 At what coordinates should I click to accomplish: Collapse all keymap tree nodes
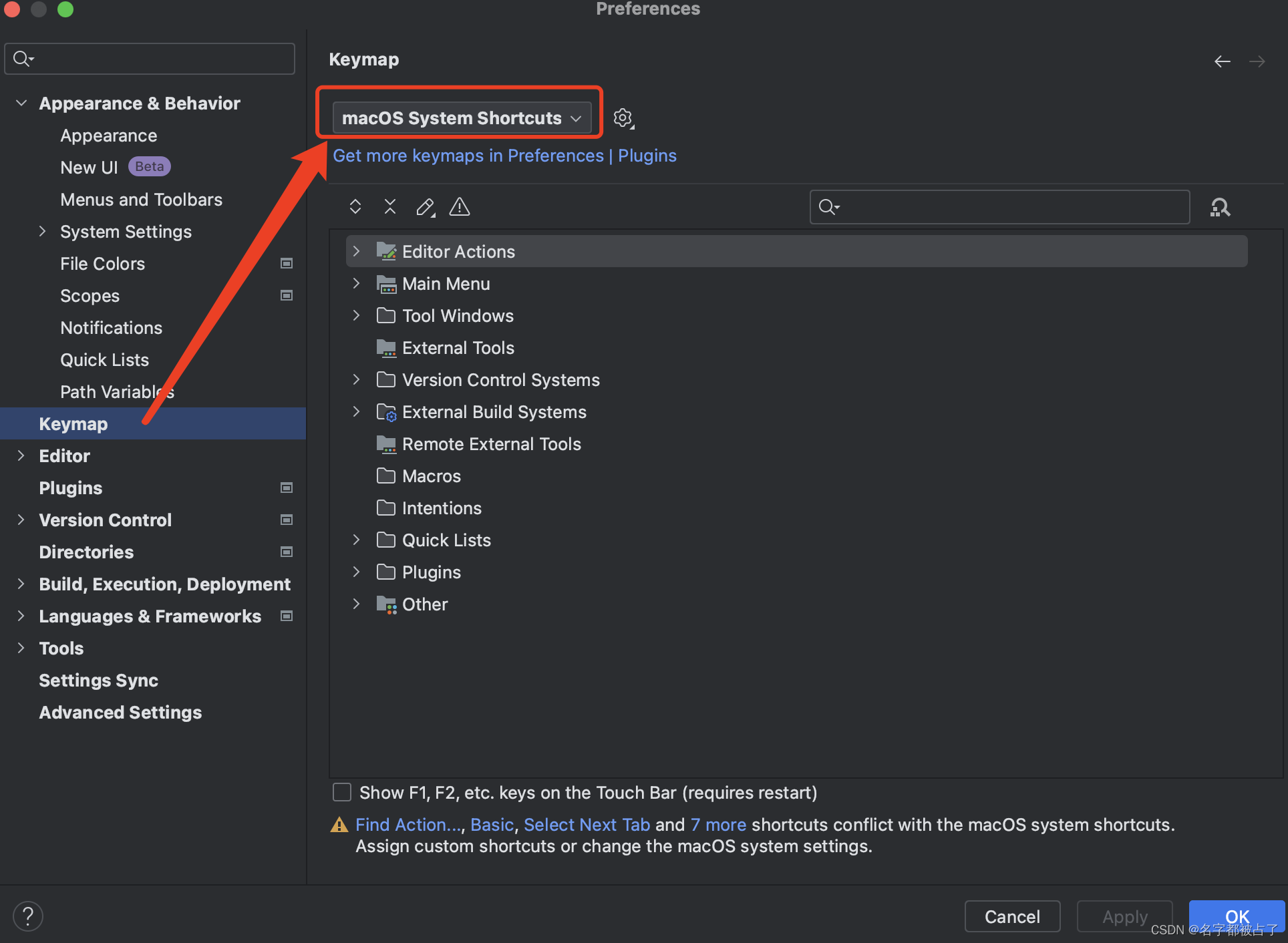click(x=389, y=206)
